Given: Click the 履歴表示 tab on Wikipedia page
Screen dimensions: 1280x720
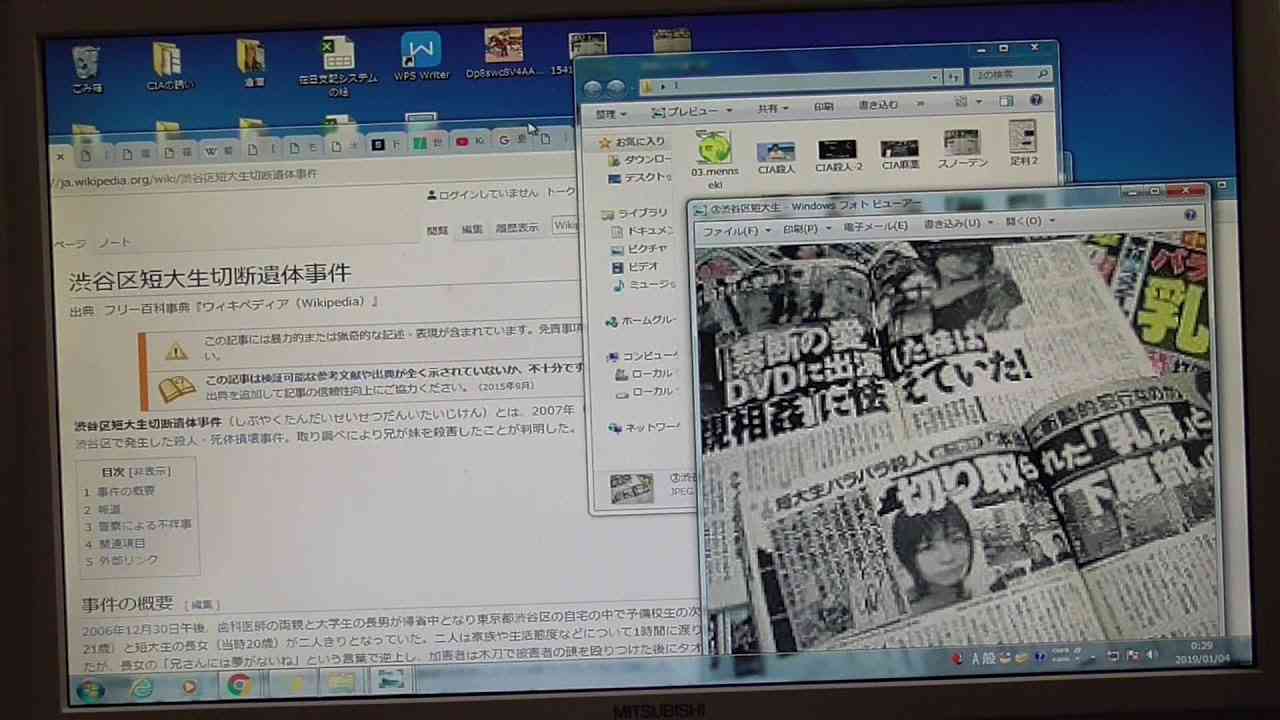Looking at the screenshot, I should tap(516, 228).
